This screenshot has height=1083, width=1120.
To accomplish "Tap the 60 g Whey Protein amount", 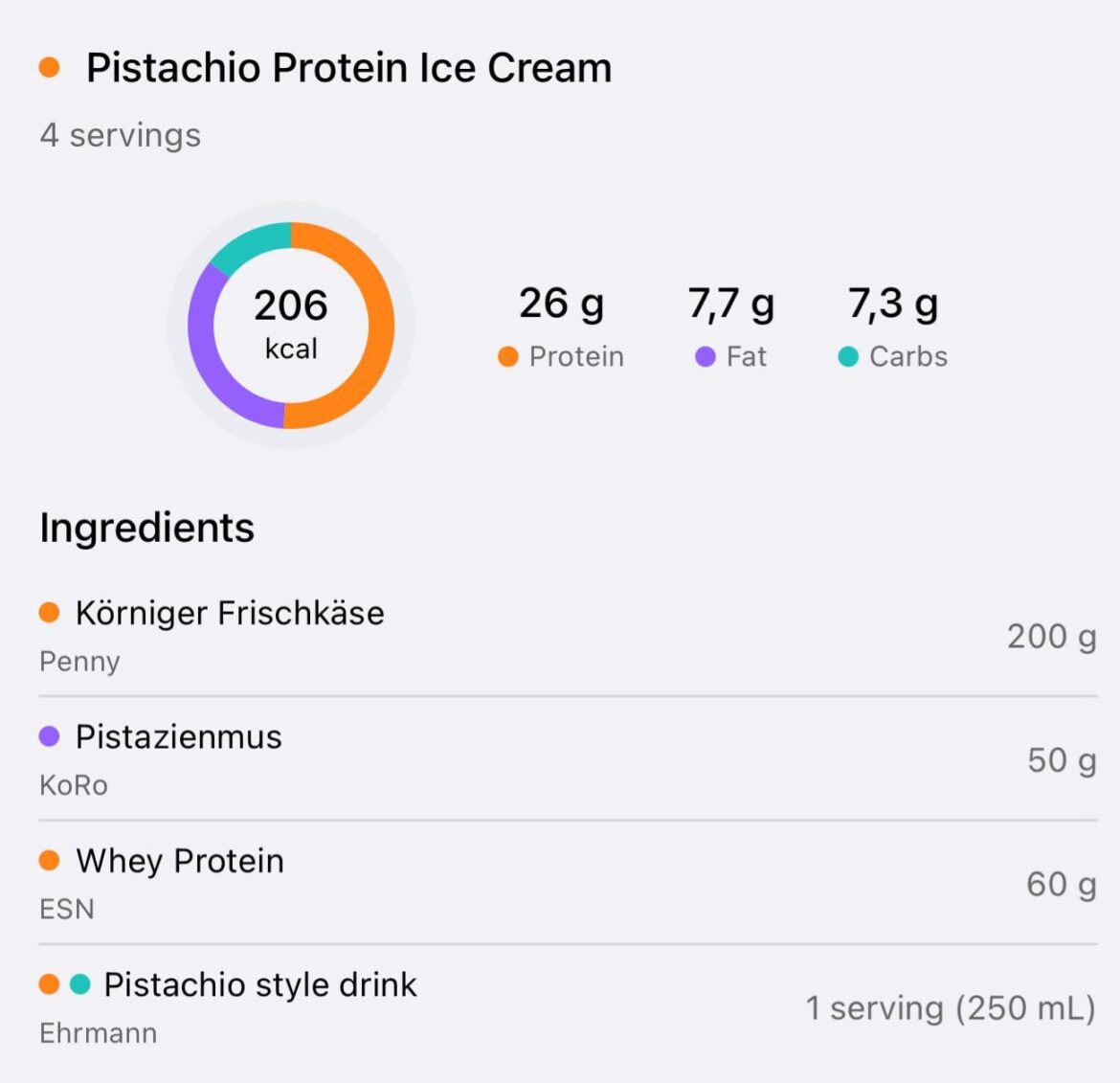I will coord(1061,885).
